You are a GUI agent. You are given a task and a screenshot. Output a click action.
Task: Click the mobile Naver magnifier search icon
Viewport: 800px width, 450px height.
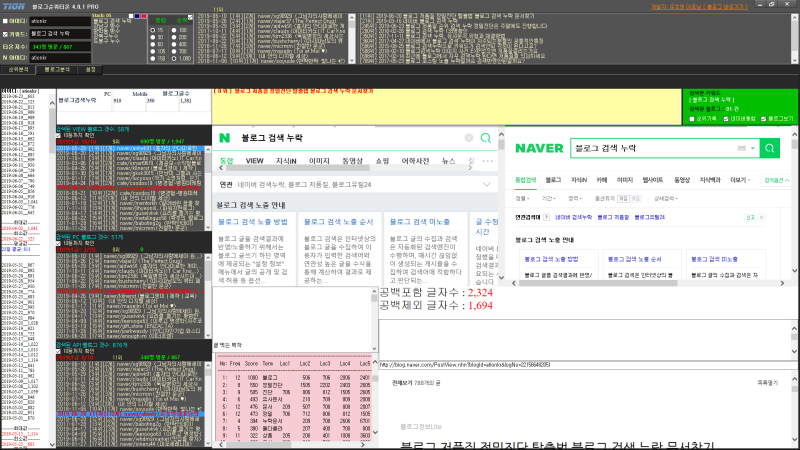coord(486,138)
